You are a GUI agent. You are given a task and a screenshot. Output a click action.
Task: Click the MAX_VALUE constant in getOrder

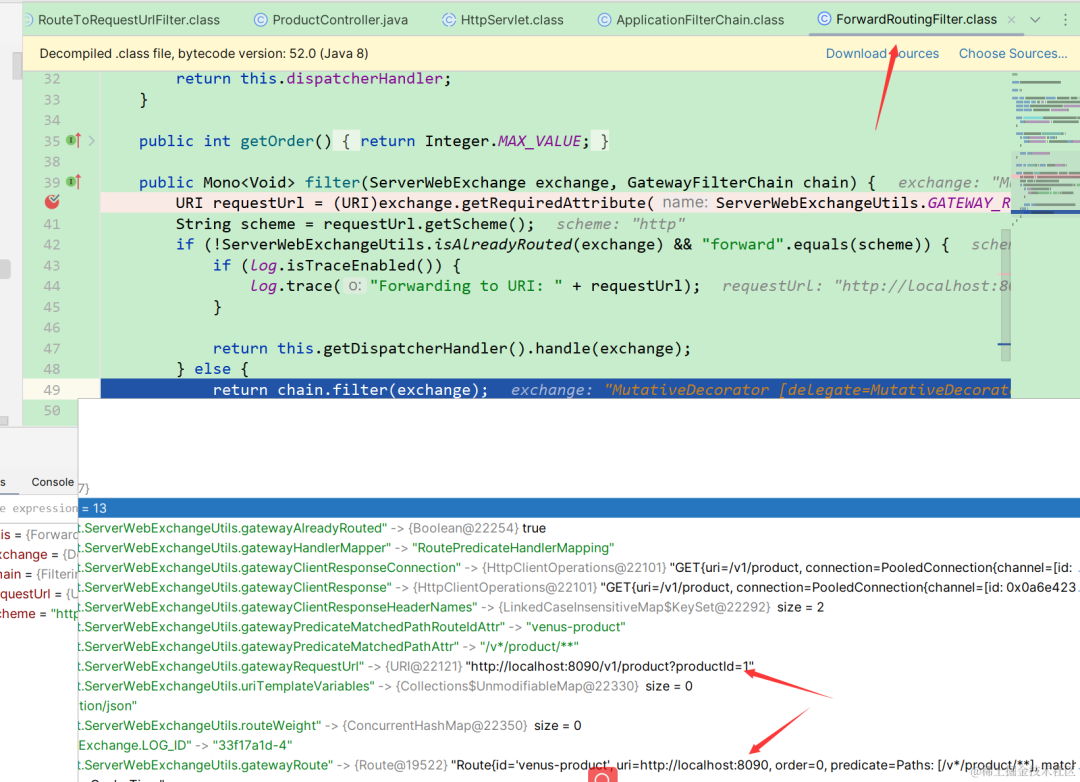coord(539,141)
